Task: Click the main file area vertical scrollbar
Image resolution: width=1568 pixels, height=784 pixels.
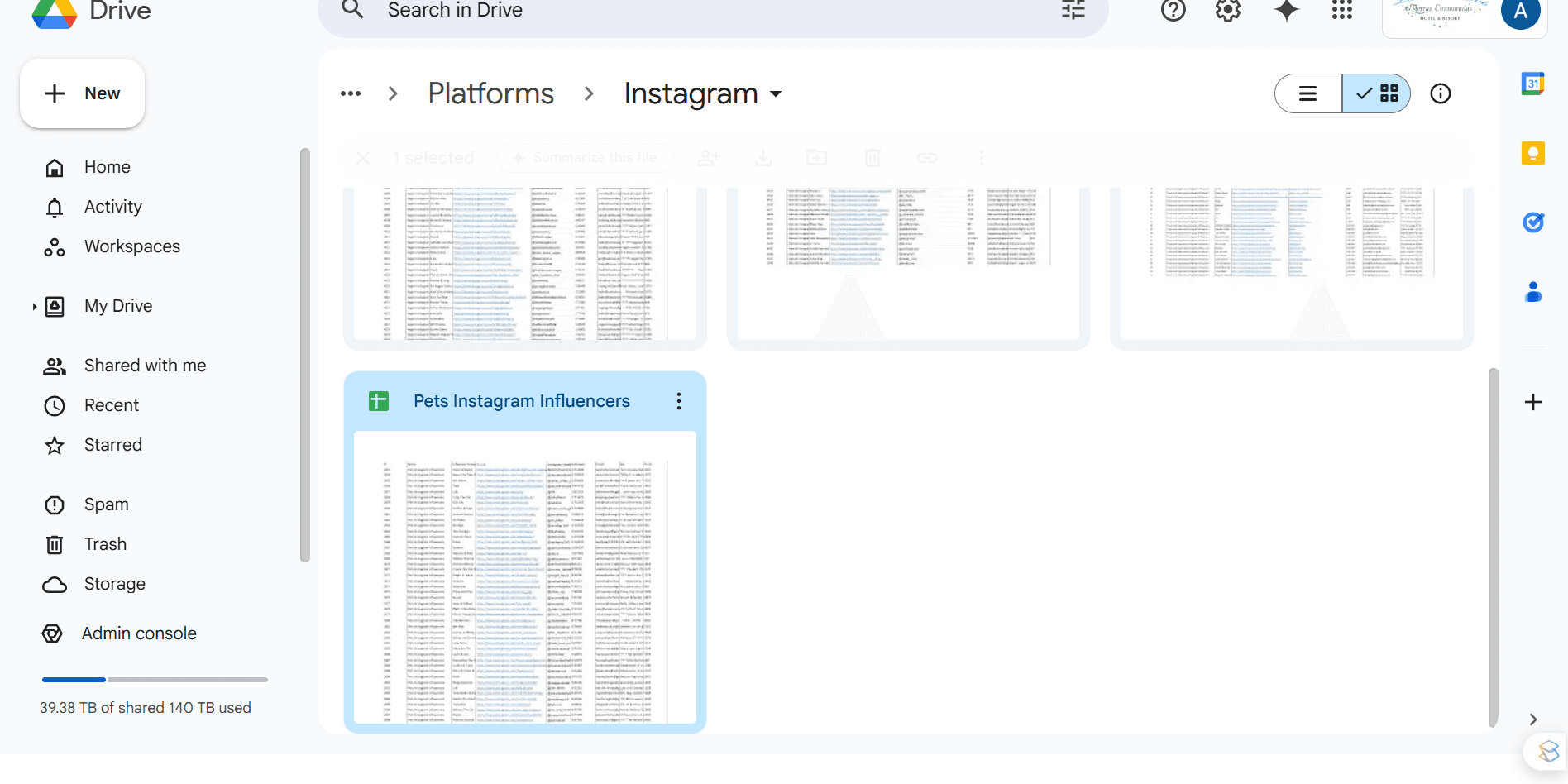Action: tap(1493, 547)
